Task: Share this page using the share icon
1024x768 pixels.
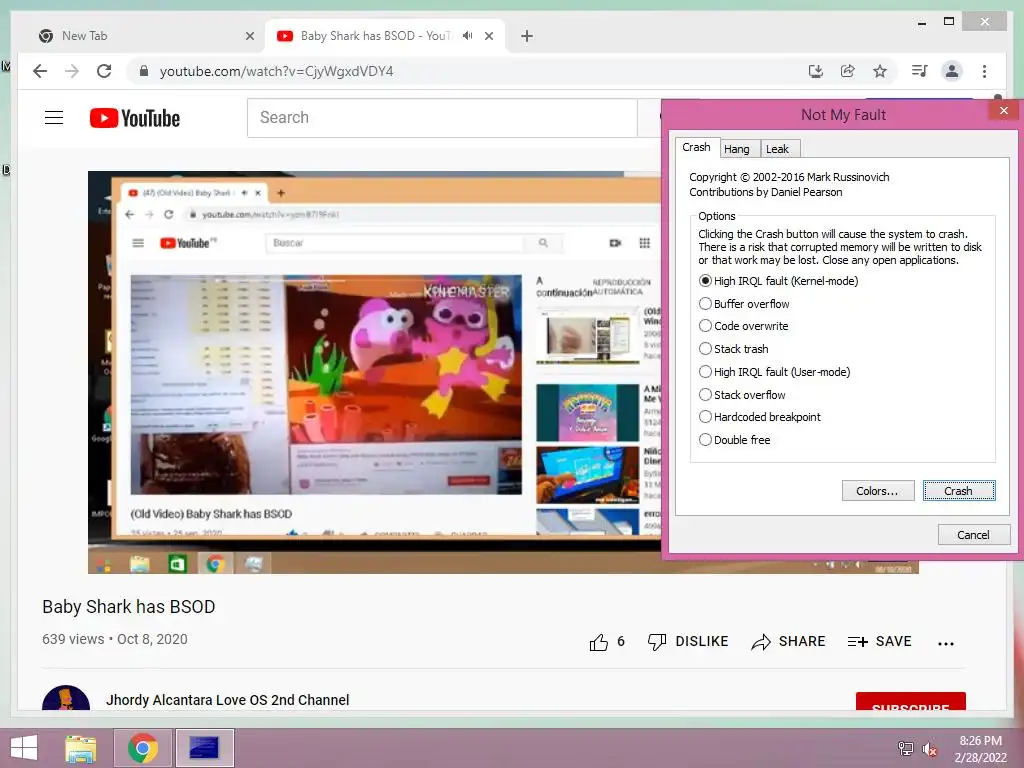Action: [x=848, y=71]
